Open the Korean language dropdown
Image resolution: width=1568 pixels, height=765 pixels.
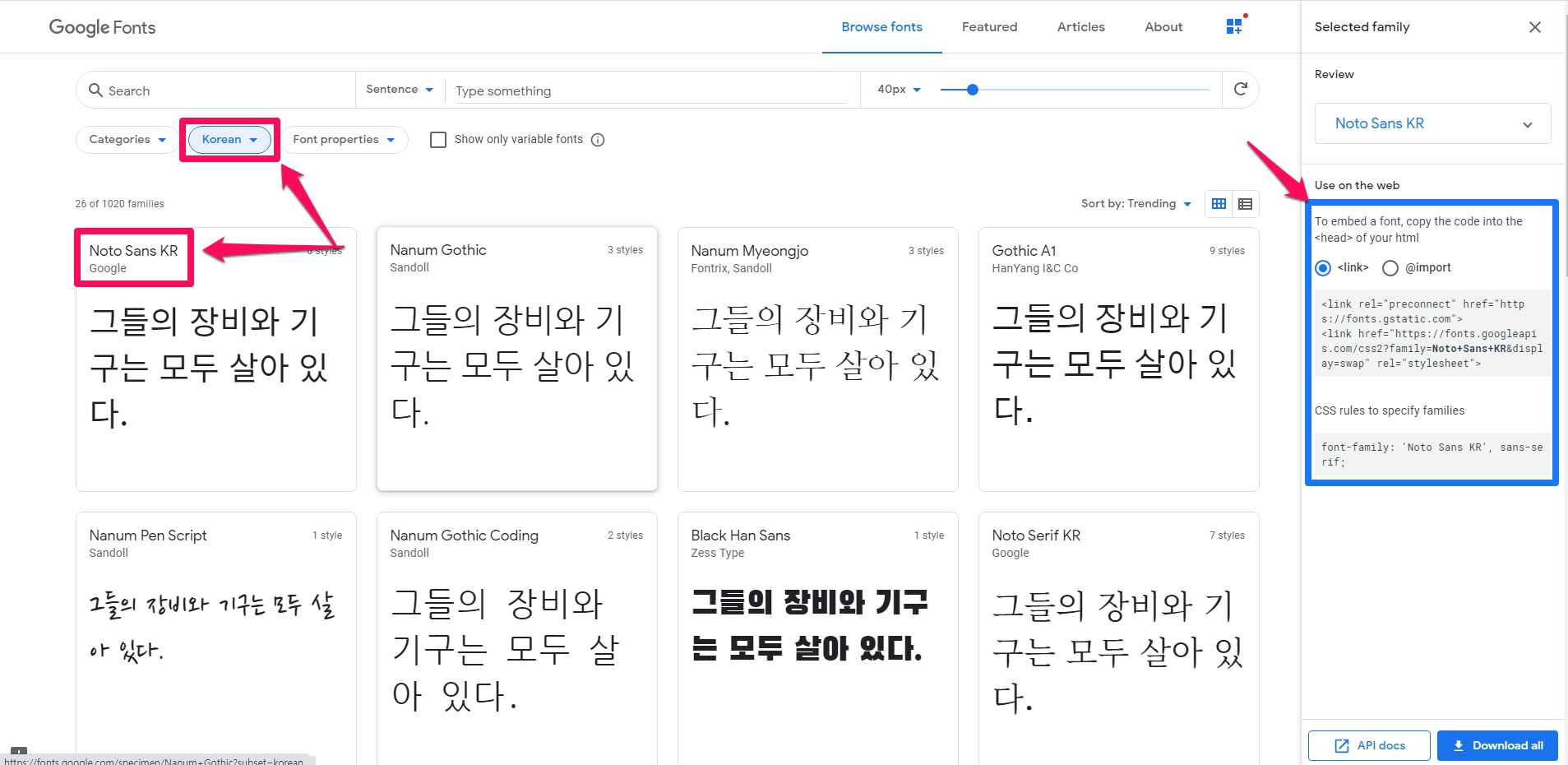(229, 140)
